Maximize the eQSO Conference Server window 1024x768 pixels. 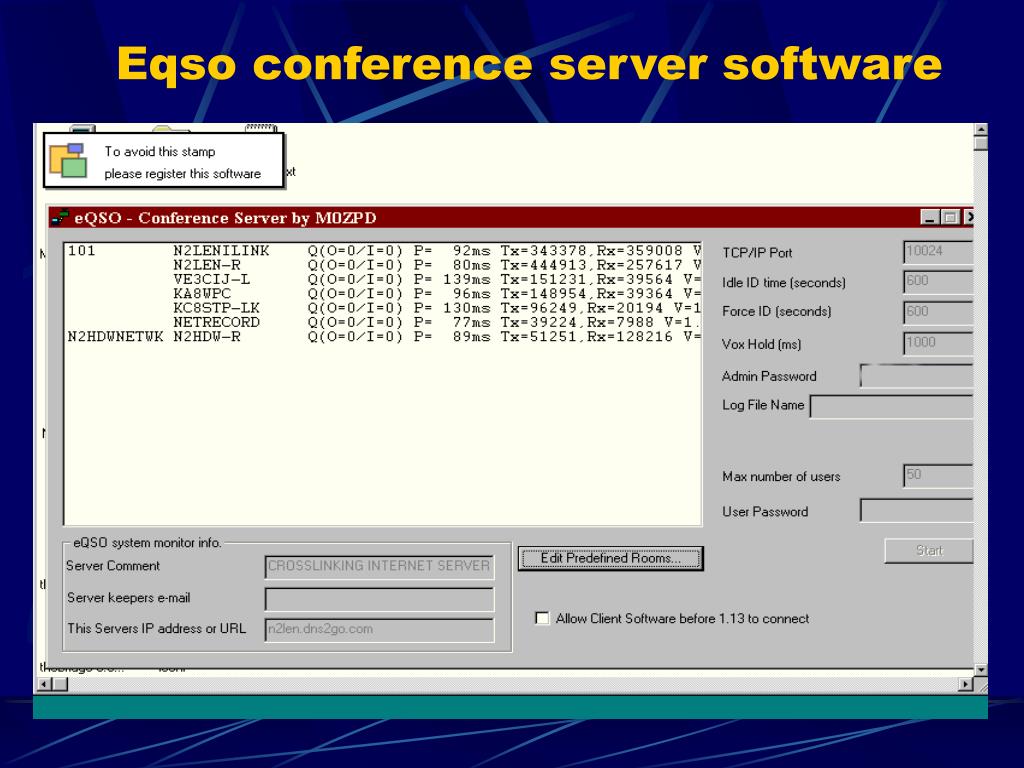tap(950, 217)
